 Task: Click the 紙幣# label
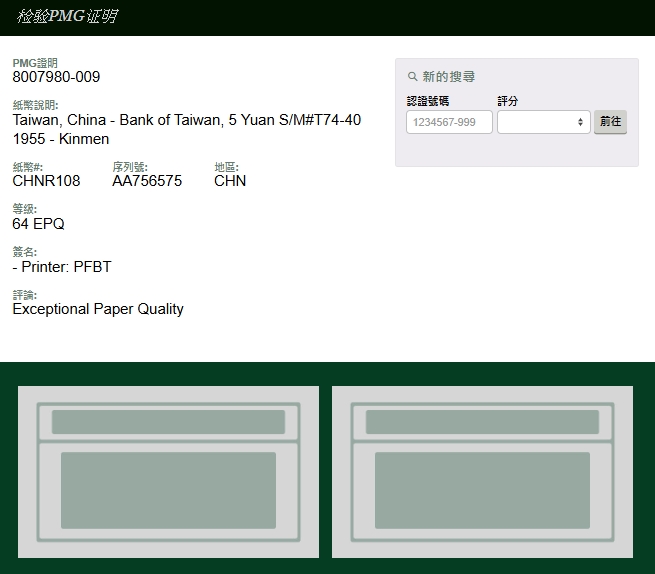coord(28,167)
